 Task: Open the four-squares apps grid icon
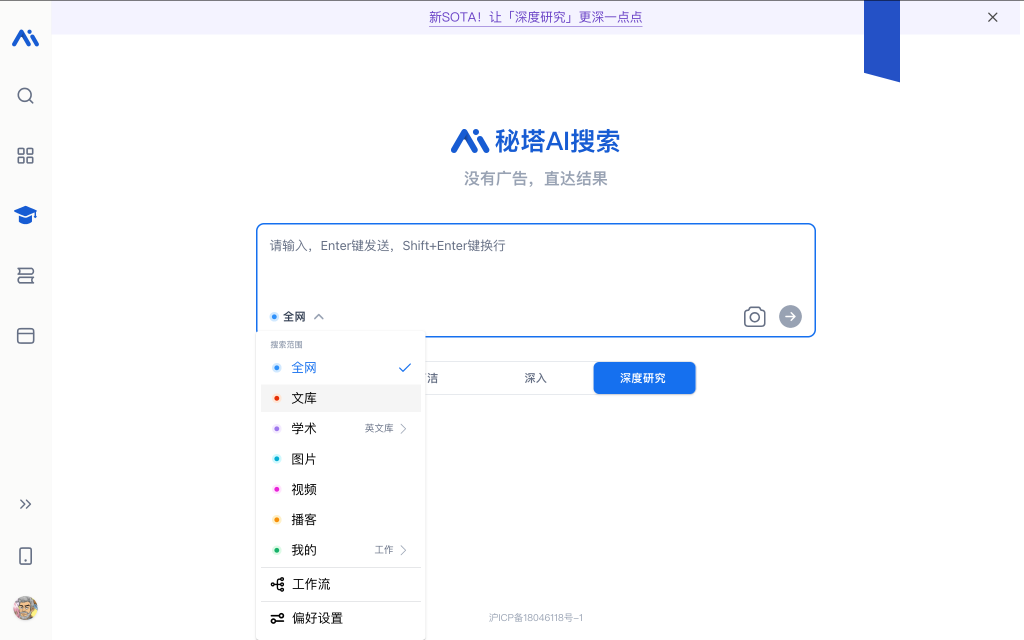tap(25, 155)
